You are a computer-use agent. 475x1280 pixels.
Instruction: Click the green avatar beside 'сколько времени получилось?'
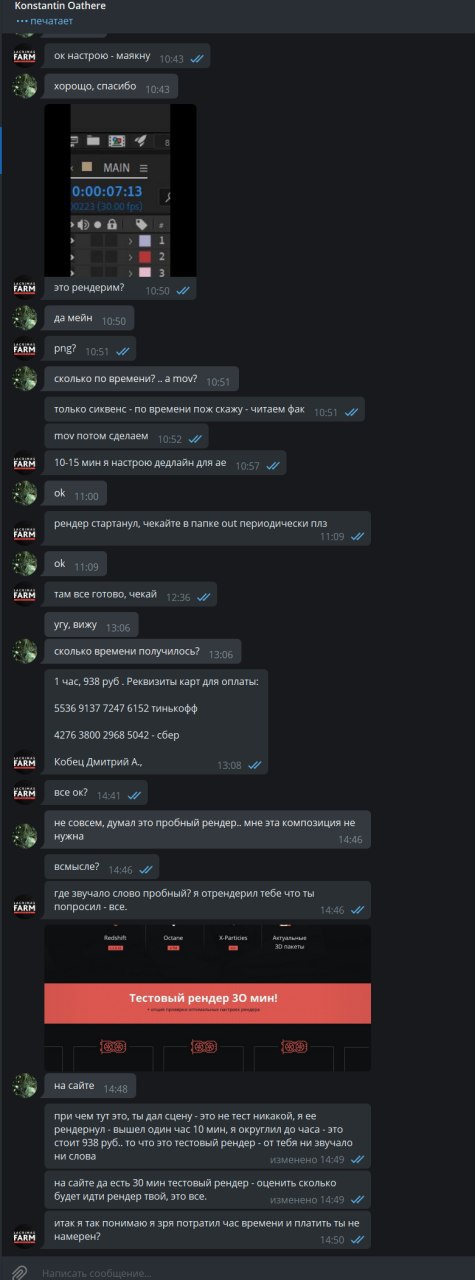24,652
